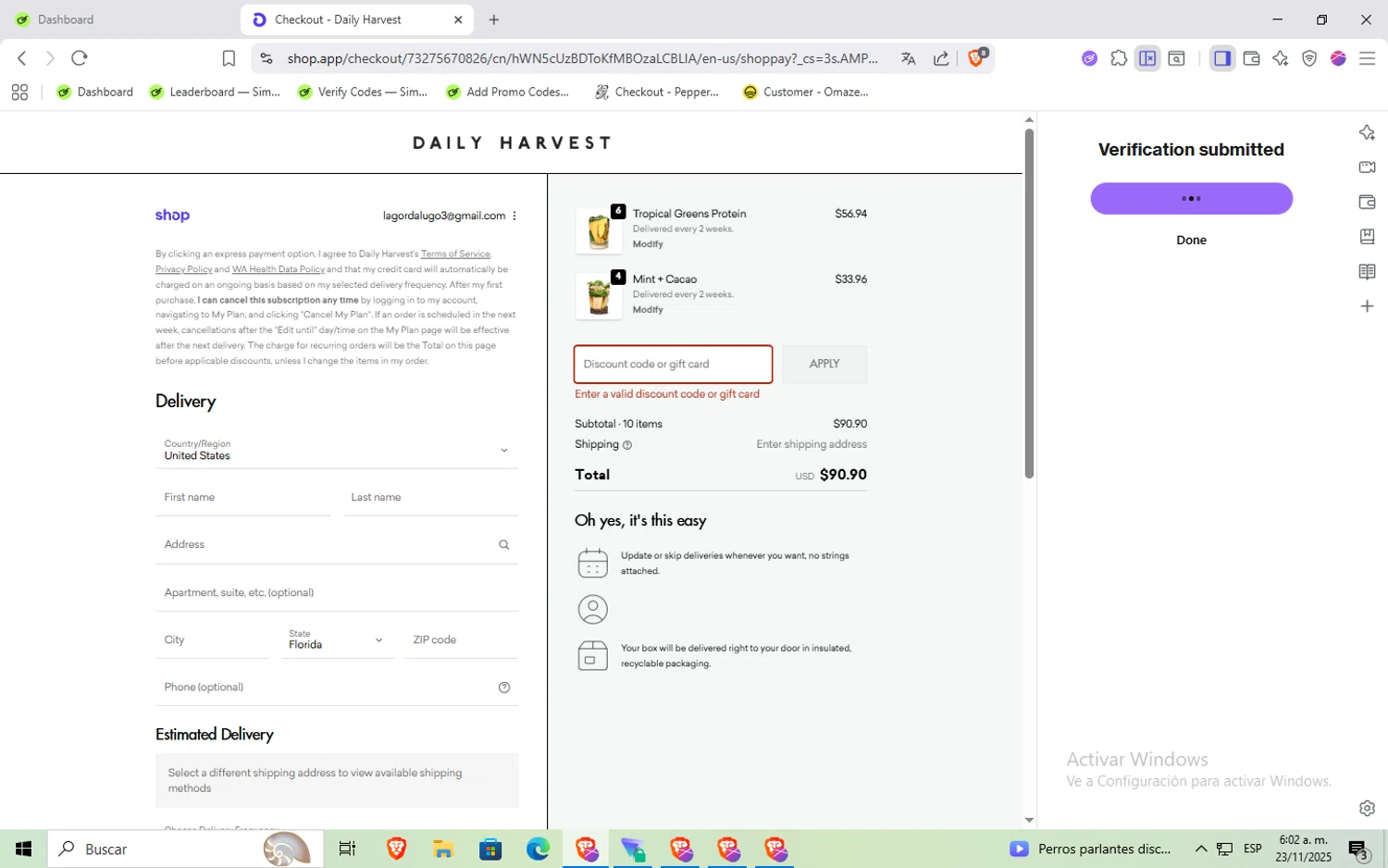The image size is (1388, 868).
Task: Click the Tropical Greens Protein thumbnail
Action: [x=599, y=230]
